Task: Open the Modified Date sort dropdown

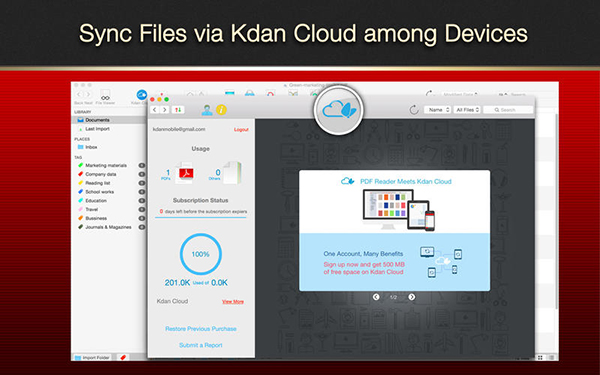Action: tap(460, 94)
